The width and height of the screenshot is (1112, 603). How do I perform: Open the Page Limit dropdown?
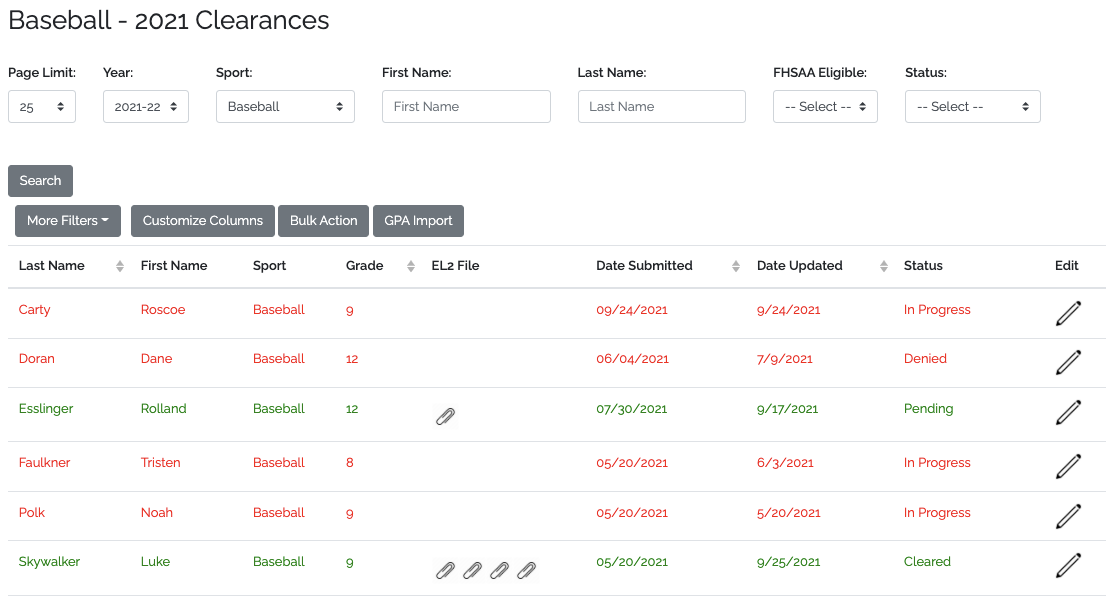[42, 107]
